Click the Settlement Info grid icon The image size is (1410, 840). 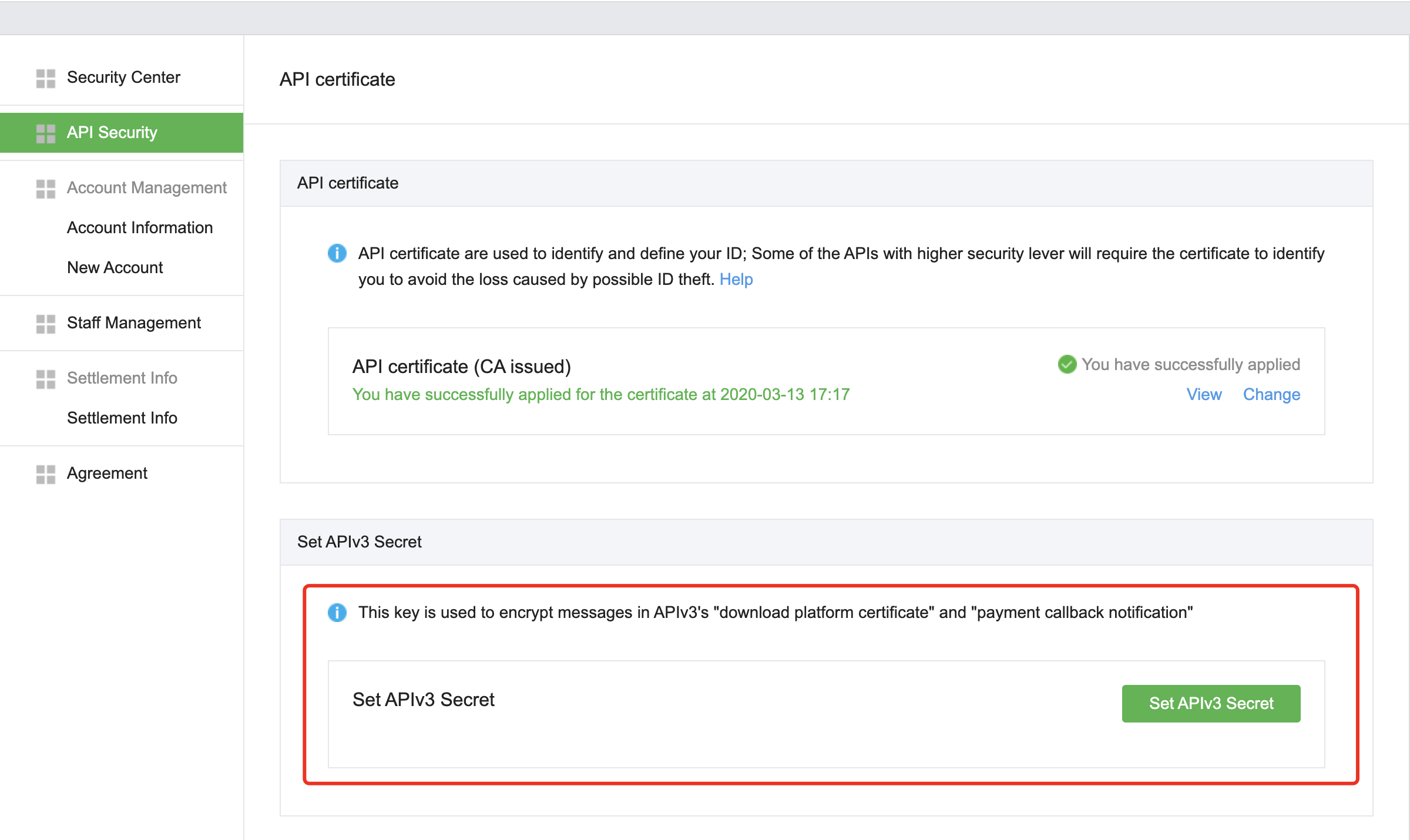pyautogui.click(x=45, y=379)
